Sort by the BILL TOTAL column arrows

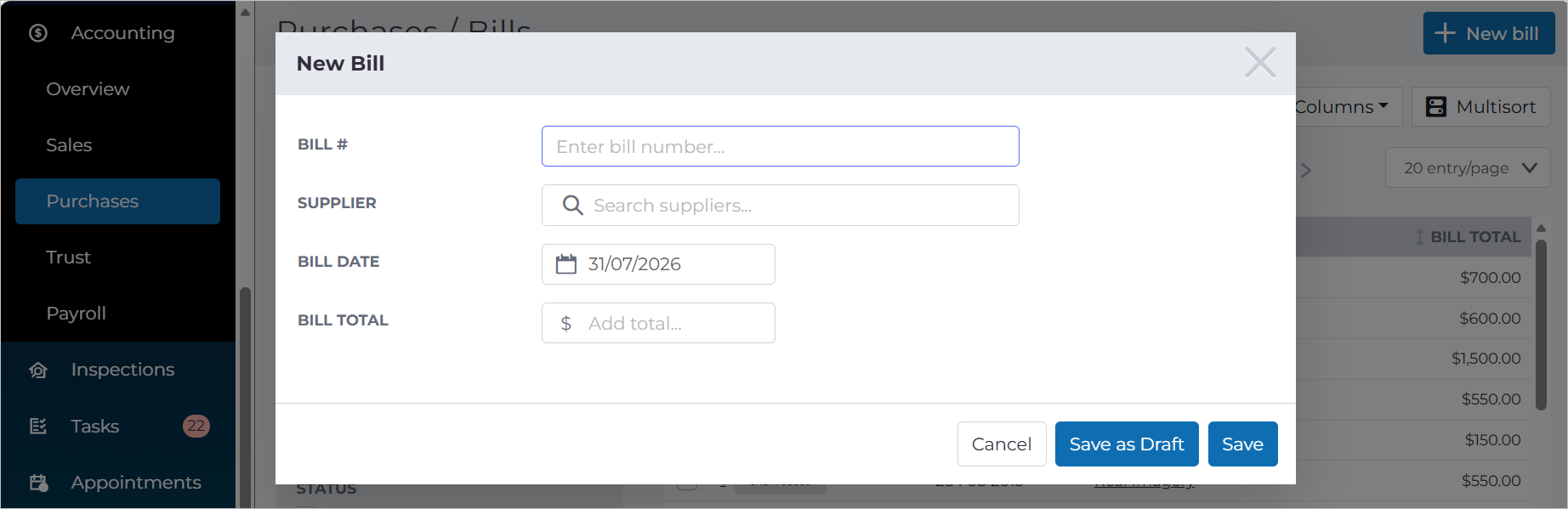pyautogui.click(x=1420, y=237)
